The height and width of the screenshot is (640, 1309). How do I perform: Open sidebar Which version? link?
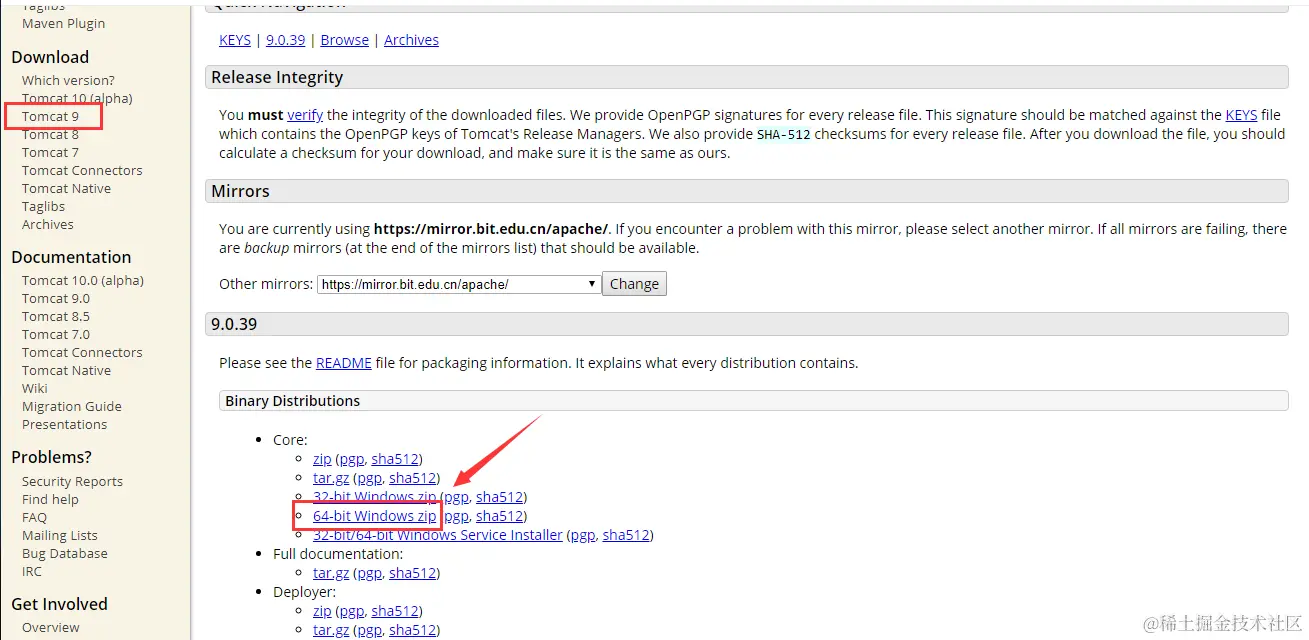(68, 80)
